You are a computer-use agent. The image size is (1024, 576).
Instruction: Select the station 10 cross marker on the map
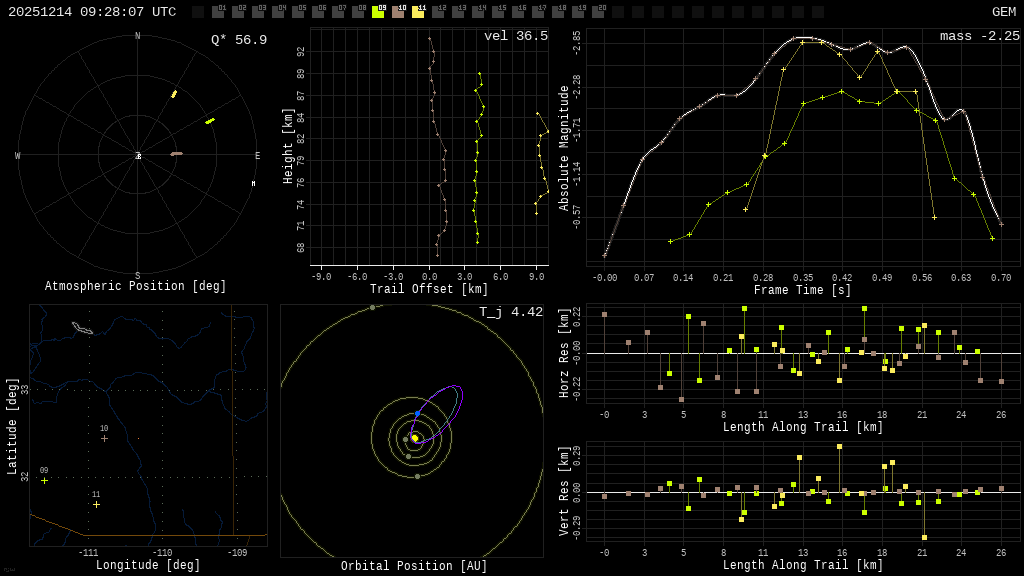(104, 438)
